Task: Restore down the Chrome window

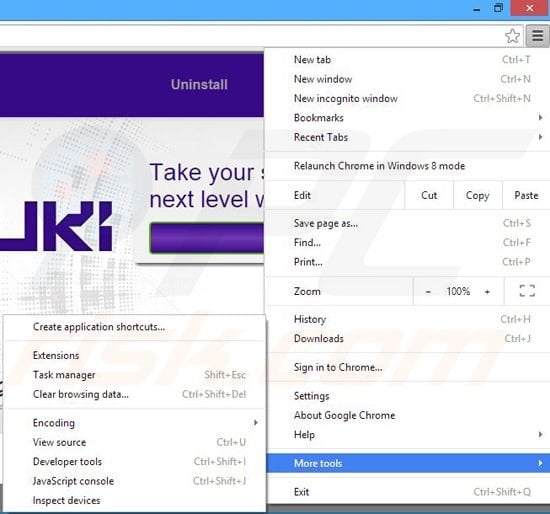Action: [498, 8]
